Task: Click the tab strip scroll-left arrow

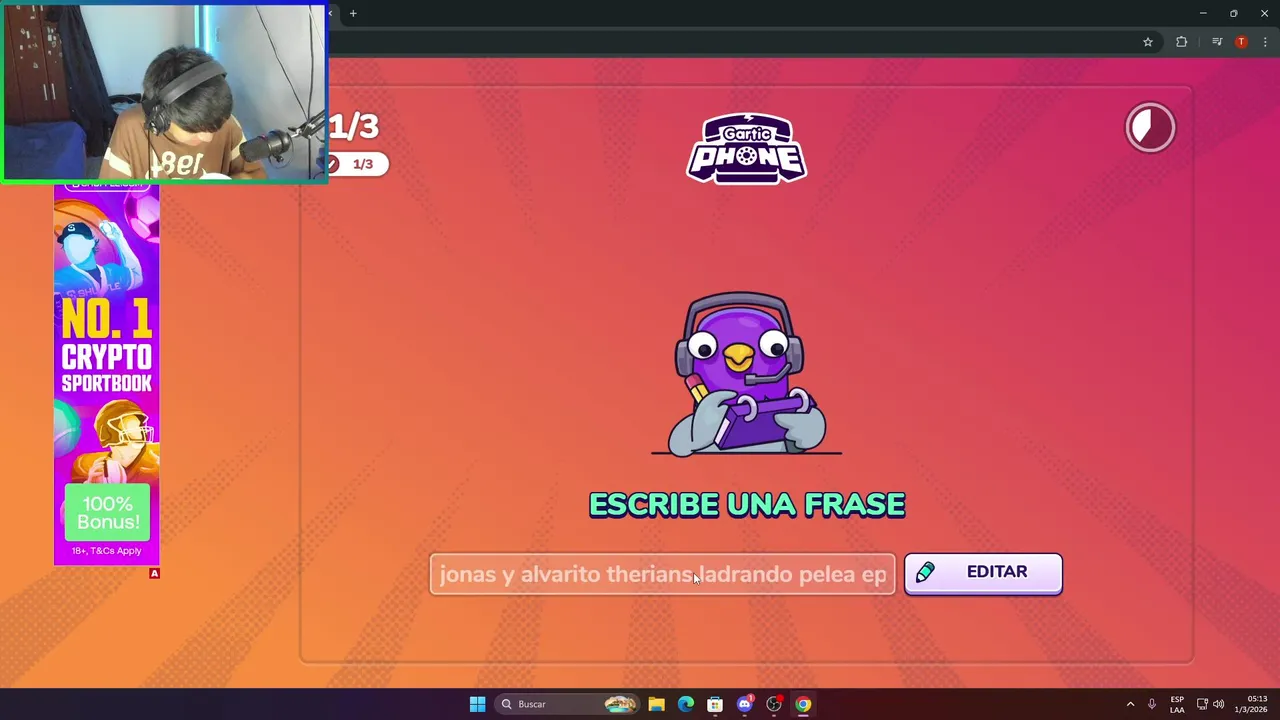Action: [x=331, y=13]
